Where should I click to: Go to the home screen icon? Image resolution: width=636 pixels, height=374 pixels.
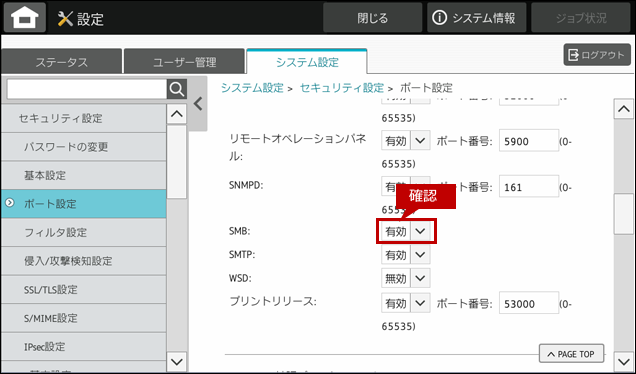pyautogui.click(x=25, y=17)
